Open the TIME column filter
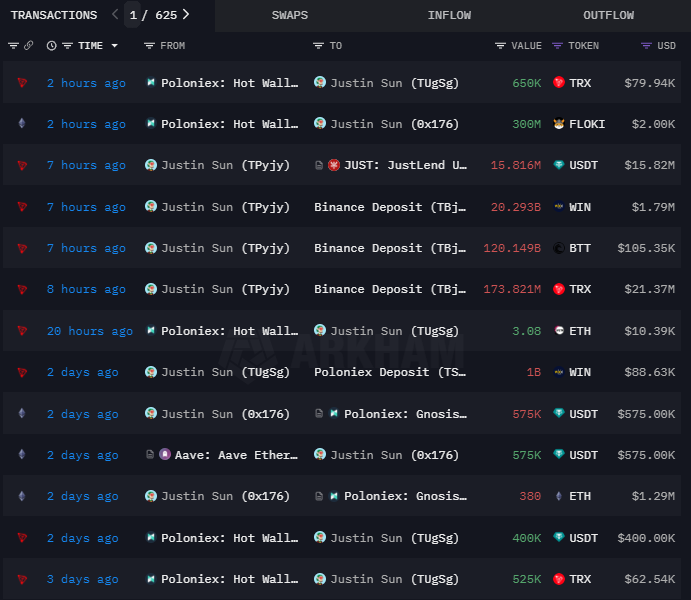This screenshot has width=691, height=600. (x=67, y=46)
